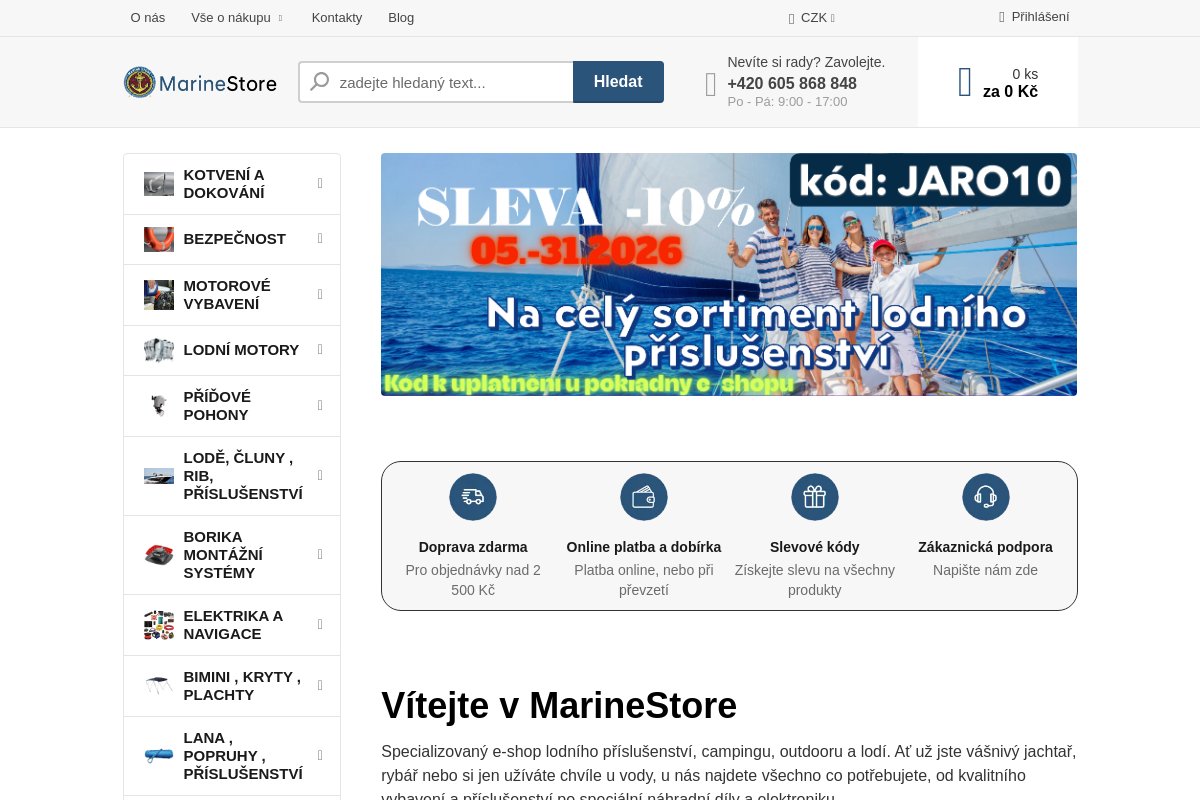
Task: Click the currency icon next to CZK
Action: tap(791, 18)
